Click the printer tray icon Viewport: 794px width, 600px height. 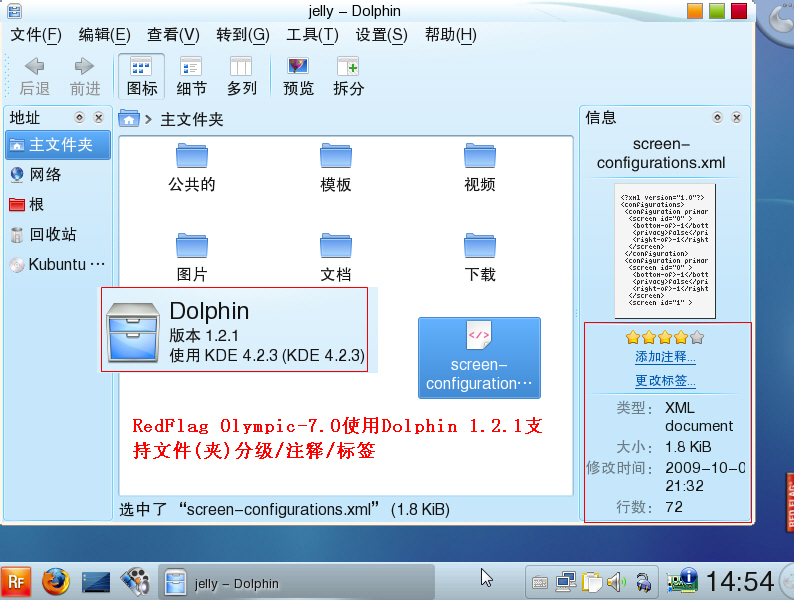click(x=644, y=582)
